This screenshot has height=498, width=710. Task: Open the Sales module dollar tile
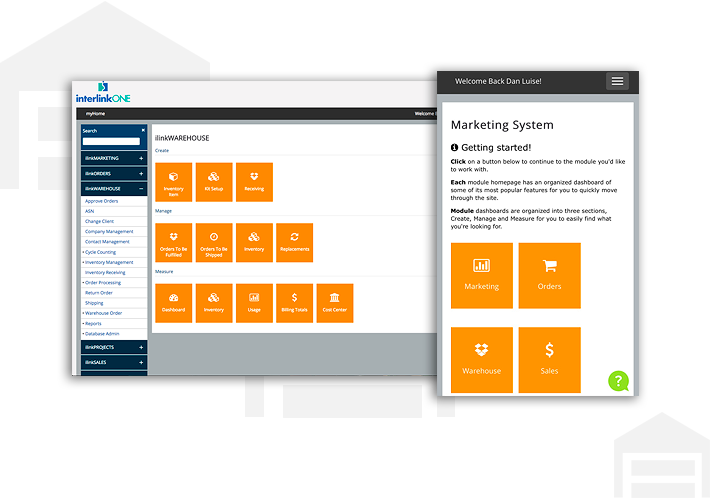coord(549,360)
